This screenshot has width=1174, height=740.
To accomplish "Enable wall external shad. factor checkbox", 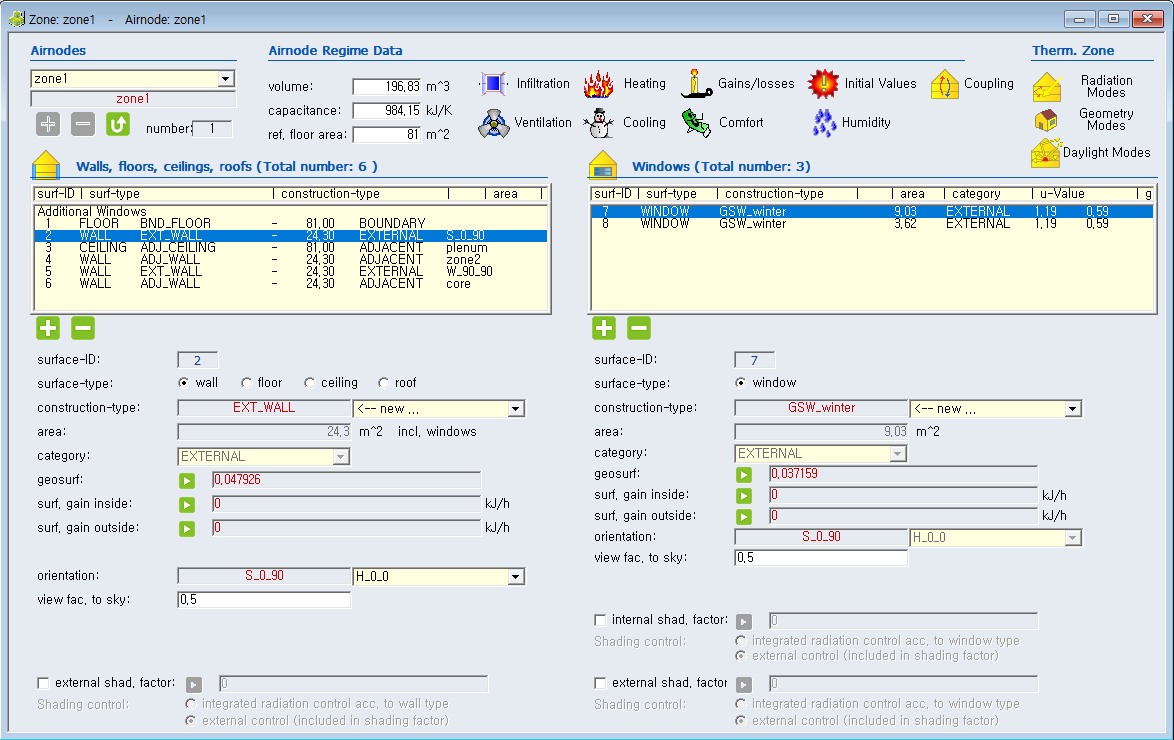I will tap(44, 683).
